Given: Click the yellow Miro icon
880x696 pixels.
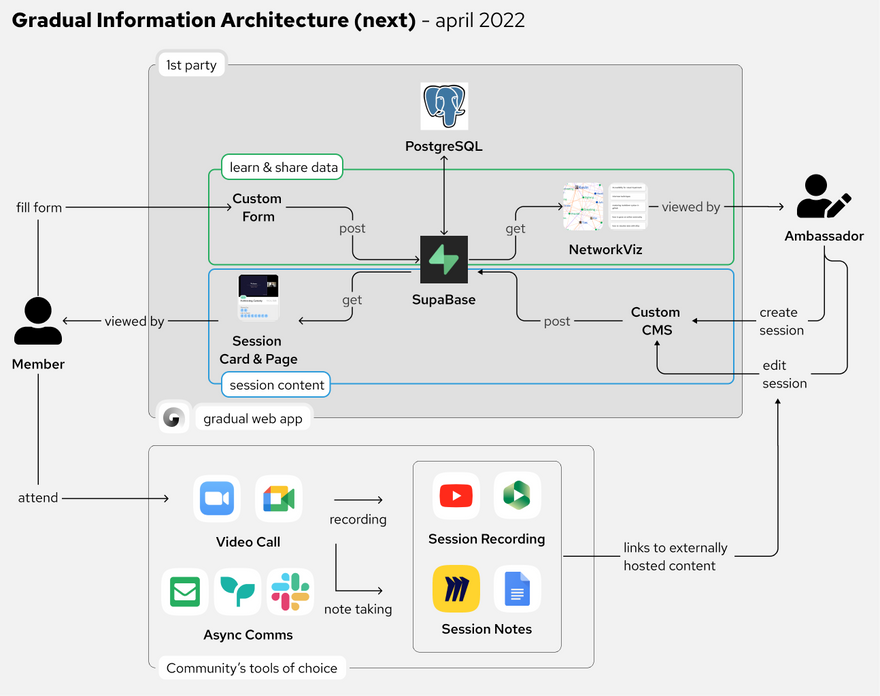Looking at the screenshot, I should [456, 589].
